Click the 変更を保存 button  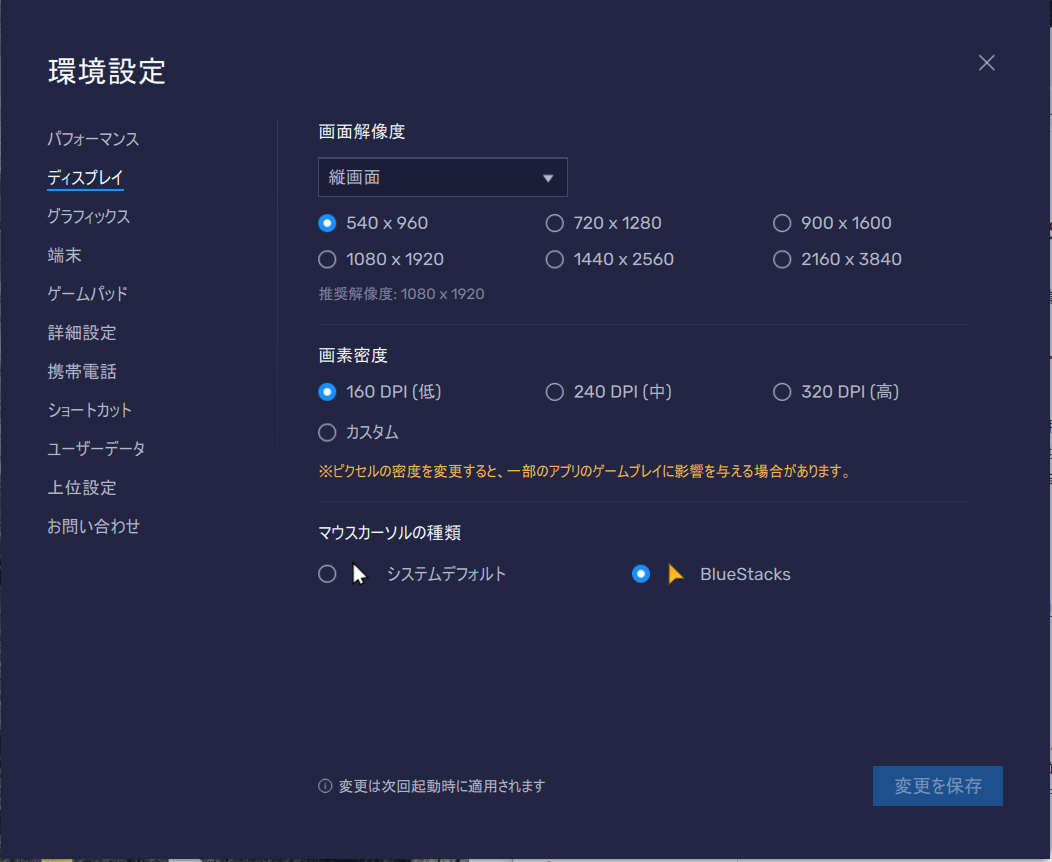[937, 786]
